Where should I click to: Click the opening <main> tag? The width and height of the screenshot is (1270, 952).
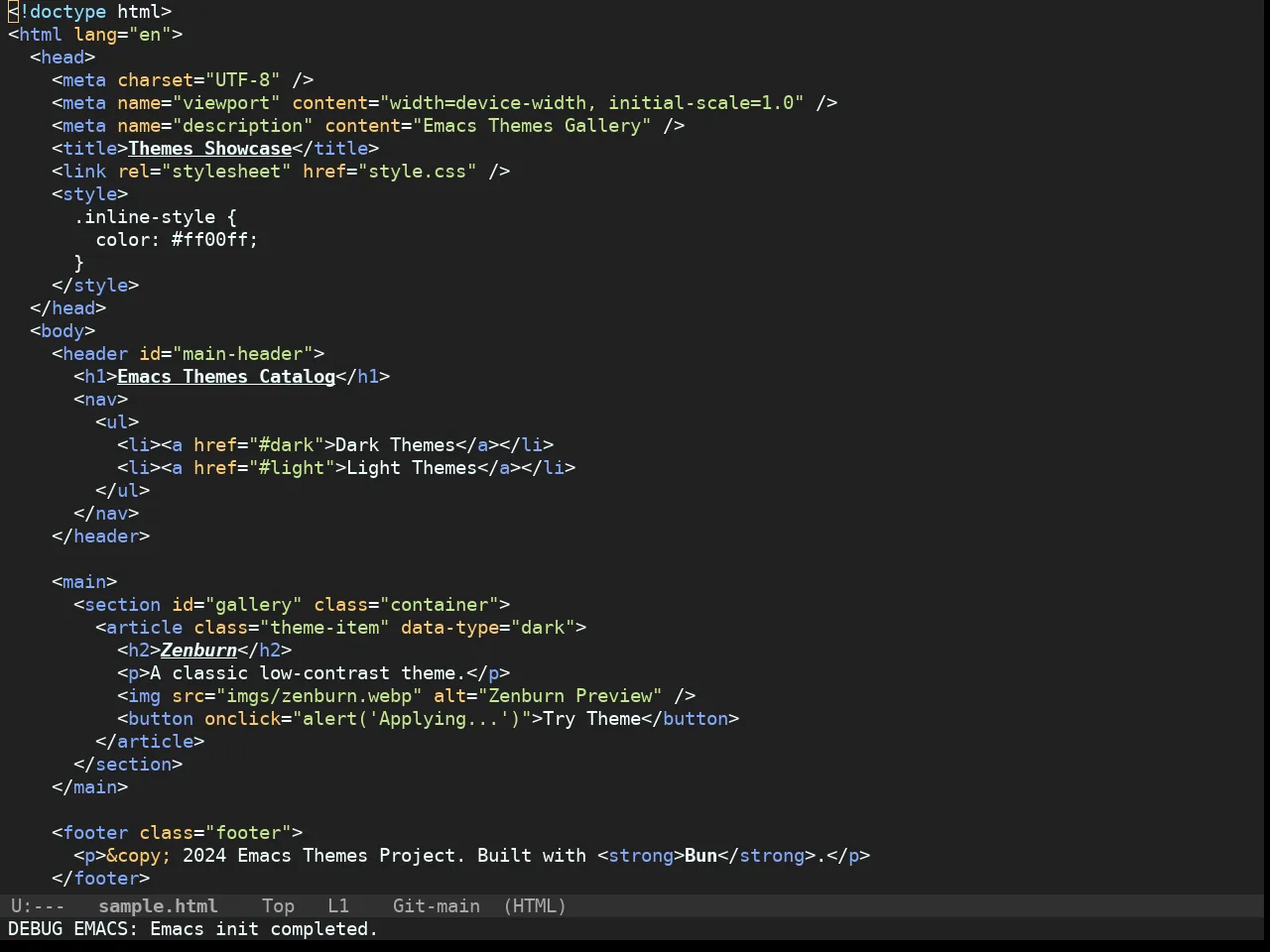[84, 582]
